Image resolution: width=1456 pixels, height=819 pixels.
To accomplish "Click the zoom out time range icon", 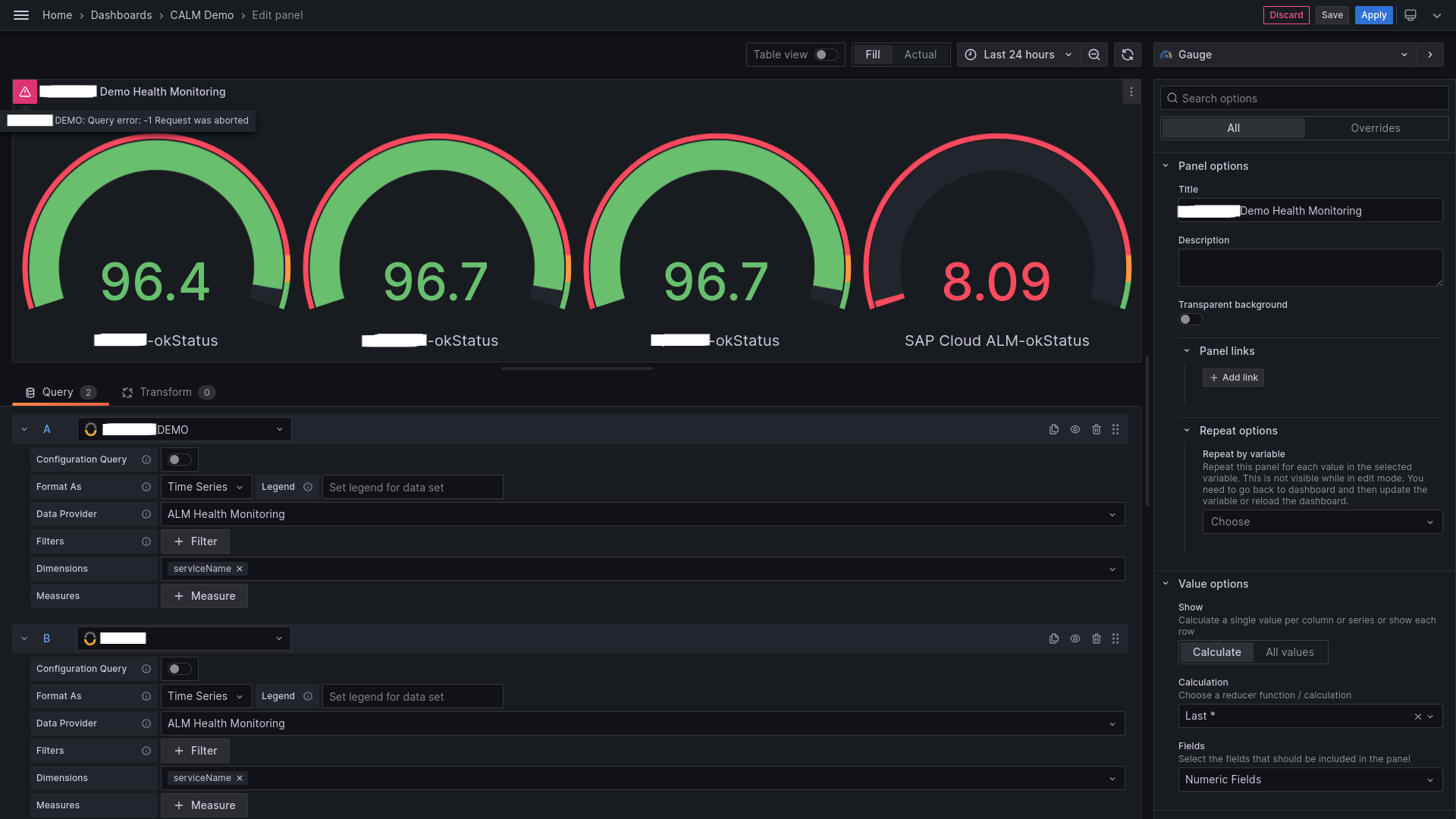I will (1094, 54).
